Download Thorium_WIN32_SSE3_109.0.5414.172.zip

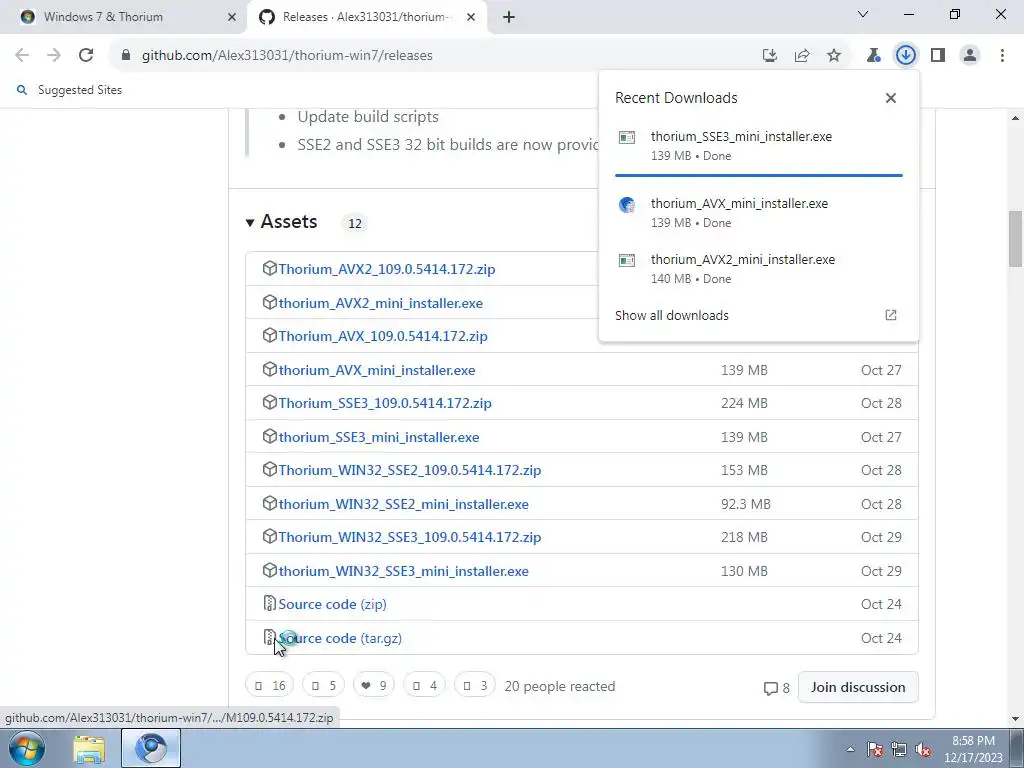pos(409,537)
